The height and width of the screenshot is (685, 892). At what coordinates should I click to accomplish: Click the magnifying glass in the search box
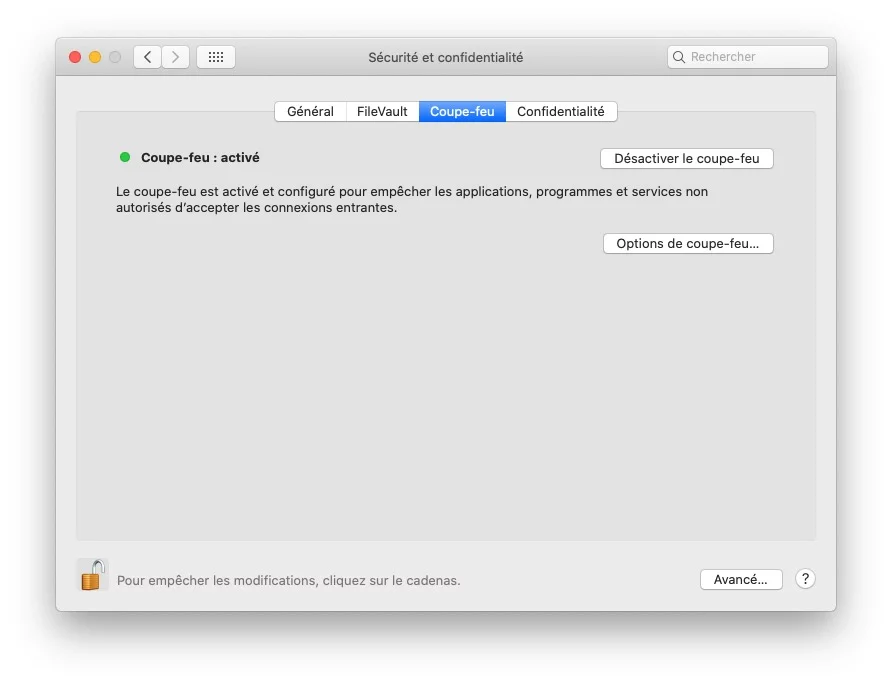(680, 58)
